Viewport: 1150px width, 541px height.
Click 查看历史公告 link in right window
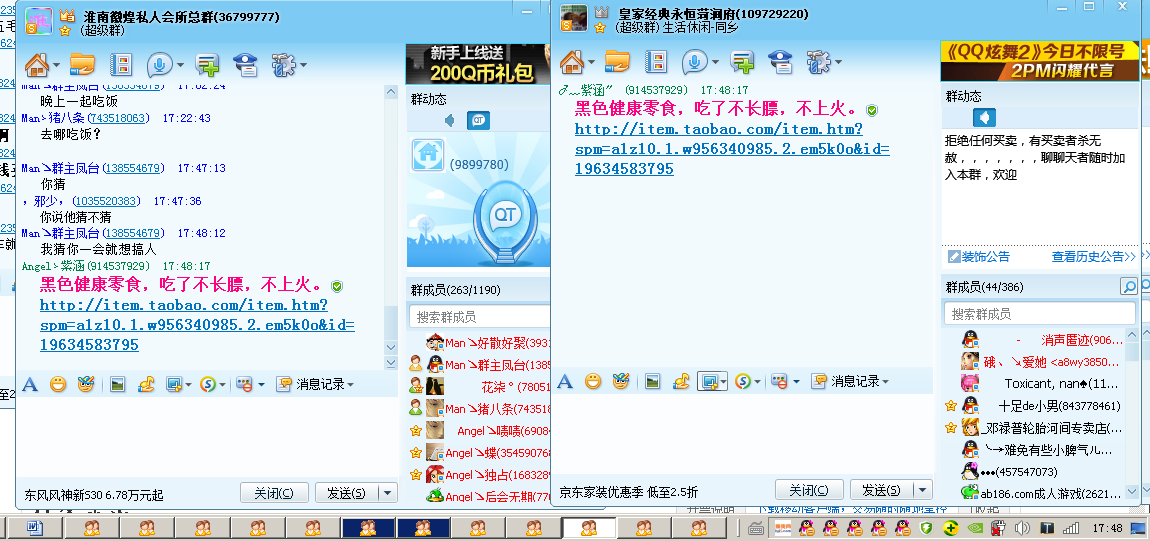[1094, 257]
